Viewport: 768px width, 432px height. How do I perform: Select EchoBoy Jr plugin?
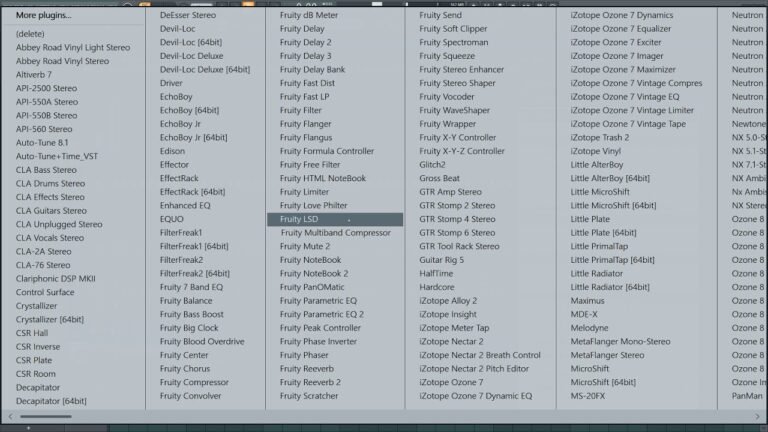point(180,124)
